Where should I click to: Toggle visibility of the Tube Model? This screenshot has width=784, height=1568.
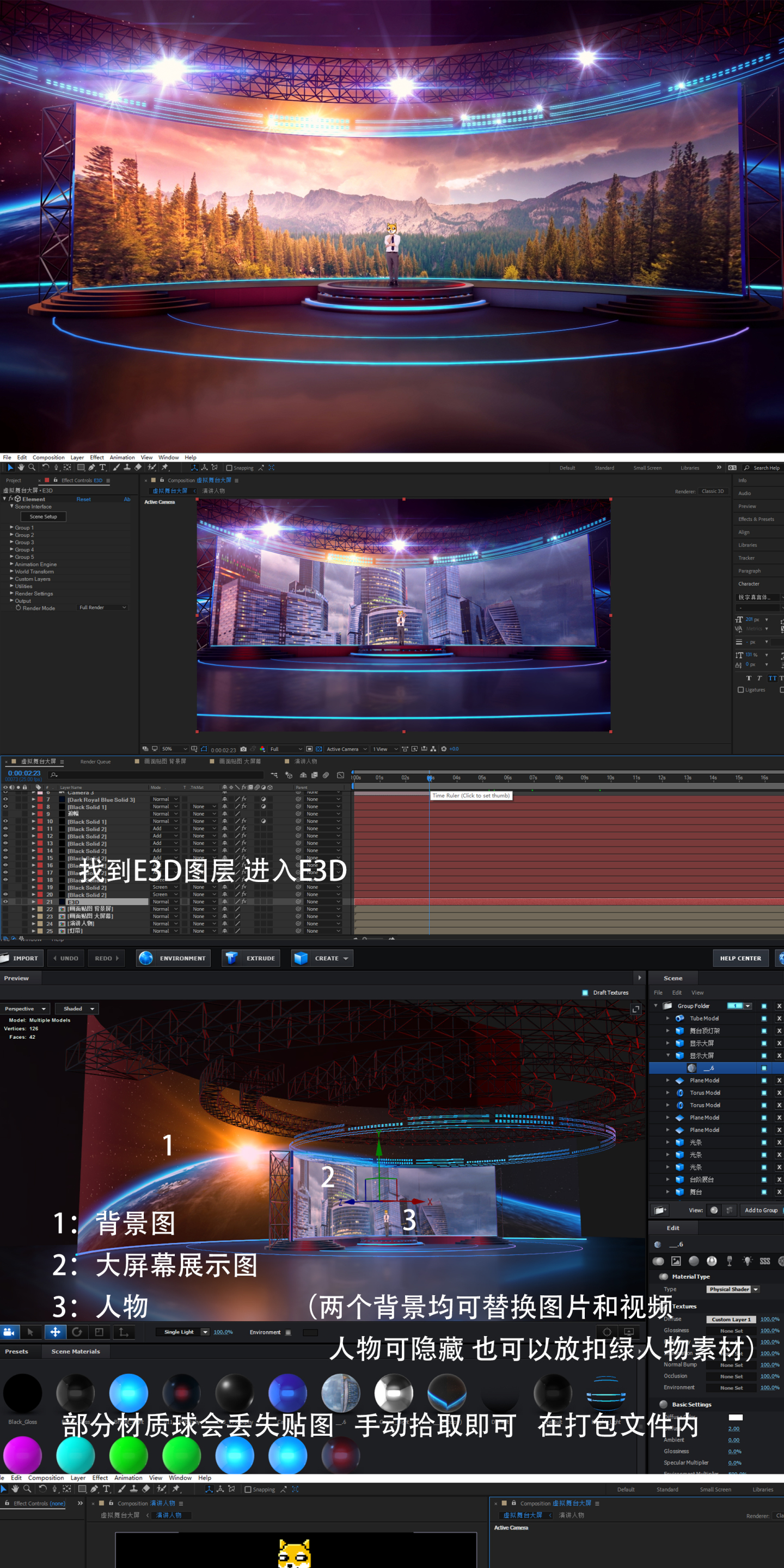click(764, 1018)
